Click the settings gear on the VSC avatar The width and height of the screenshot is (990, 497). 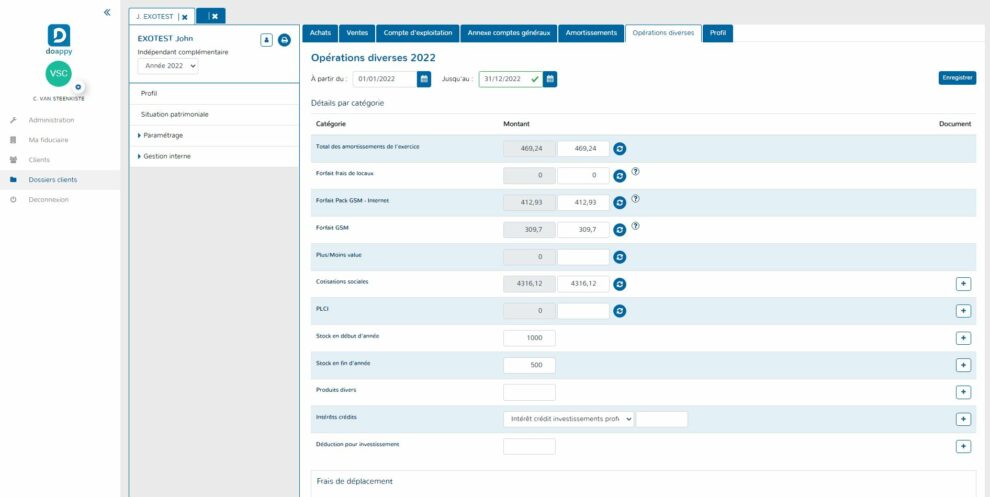[x=78, y=88]
